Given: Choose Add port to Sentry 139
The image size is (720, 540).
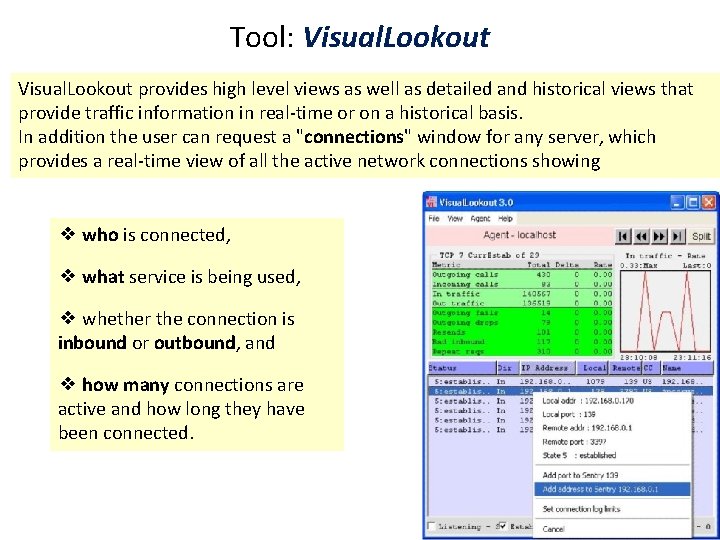Looking at the screenshot, I should pyautogui.click(x=613, y=475).
